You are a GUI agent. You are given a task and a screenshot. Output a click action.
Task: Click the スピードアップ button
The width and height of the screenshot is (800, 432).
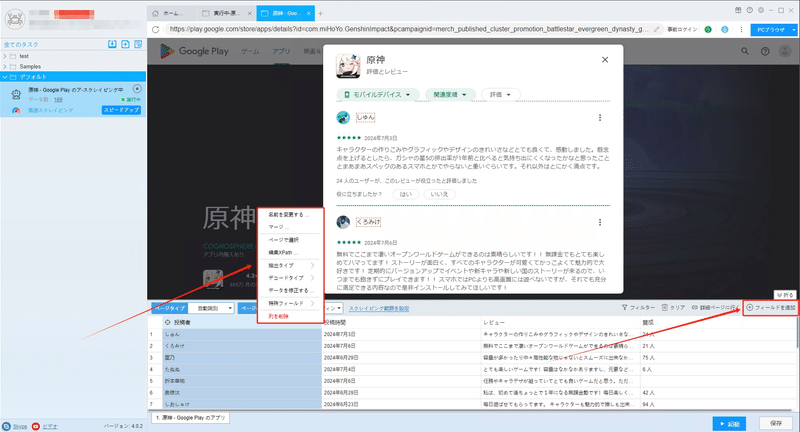[121, 110]
